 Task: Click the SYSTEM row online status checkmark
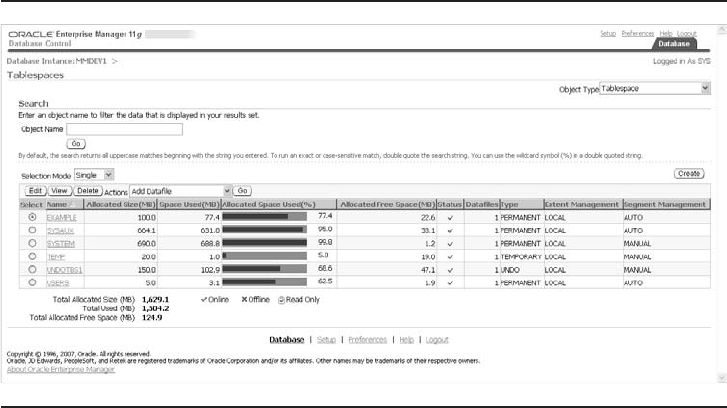click(450, 244)
